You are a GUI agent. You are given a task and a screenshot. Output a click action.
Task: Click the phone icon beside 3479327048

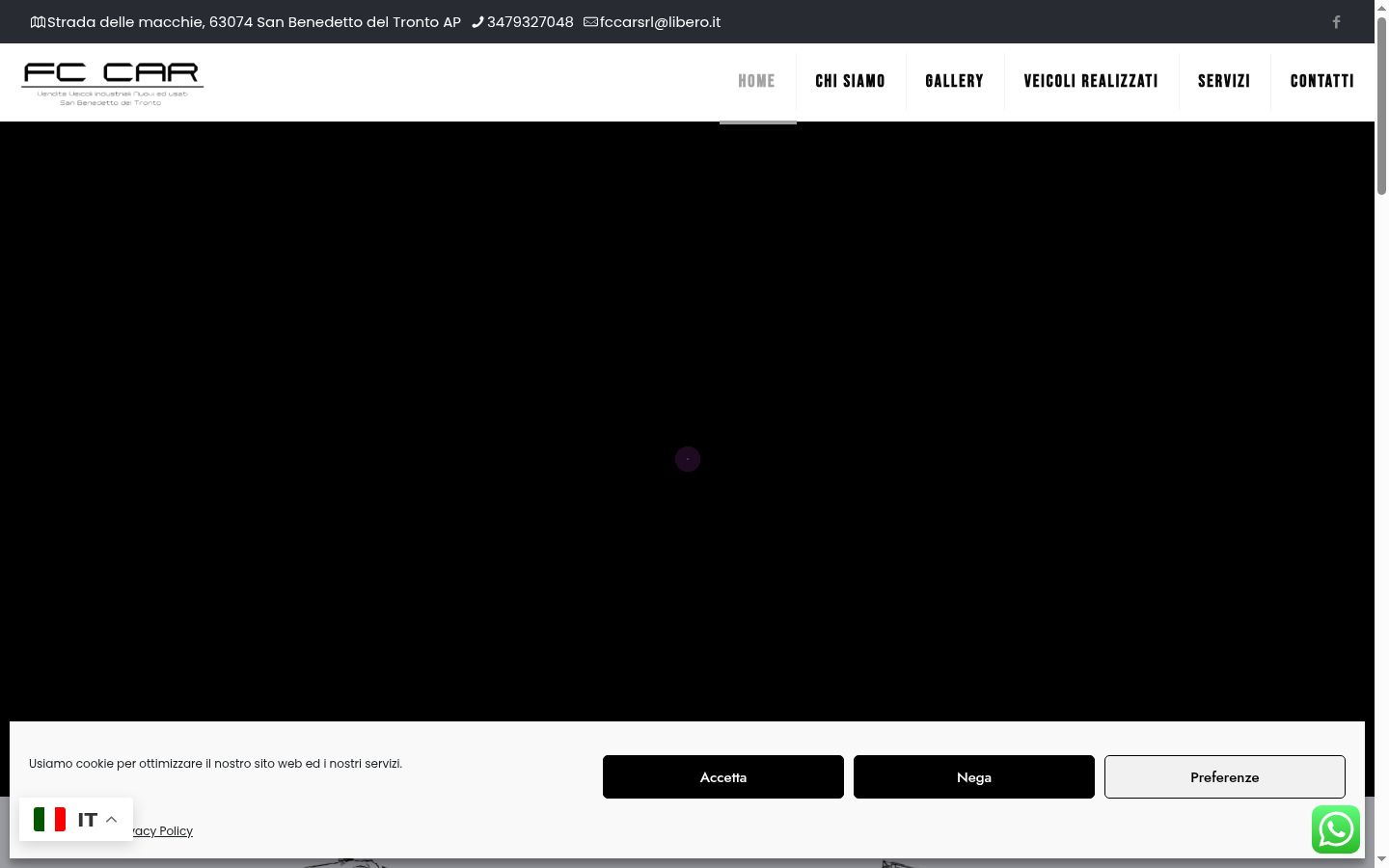coord(477,22)
